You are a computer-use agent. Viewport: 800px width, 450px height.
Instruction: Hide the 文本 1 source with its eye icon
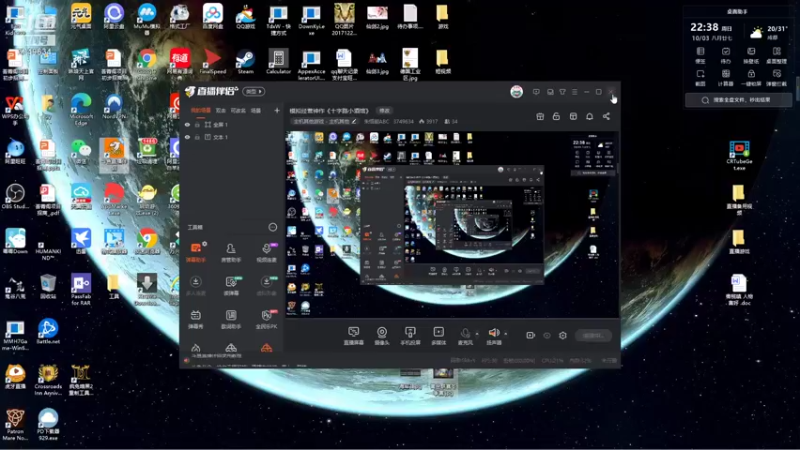(187, 137)
